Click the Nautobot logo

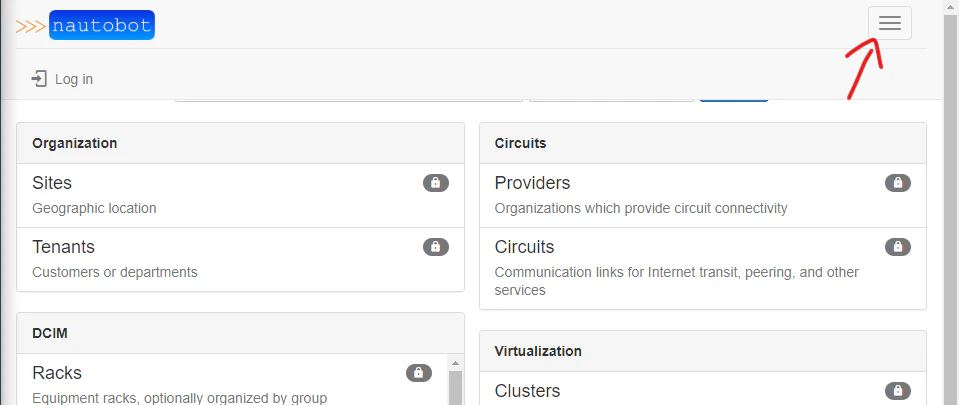coord(85,26)
